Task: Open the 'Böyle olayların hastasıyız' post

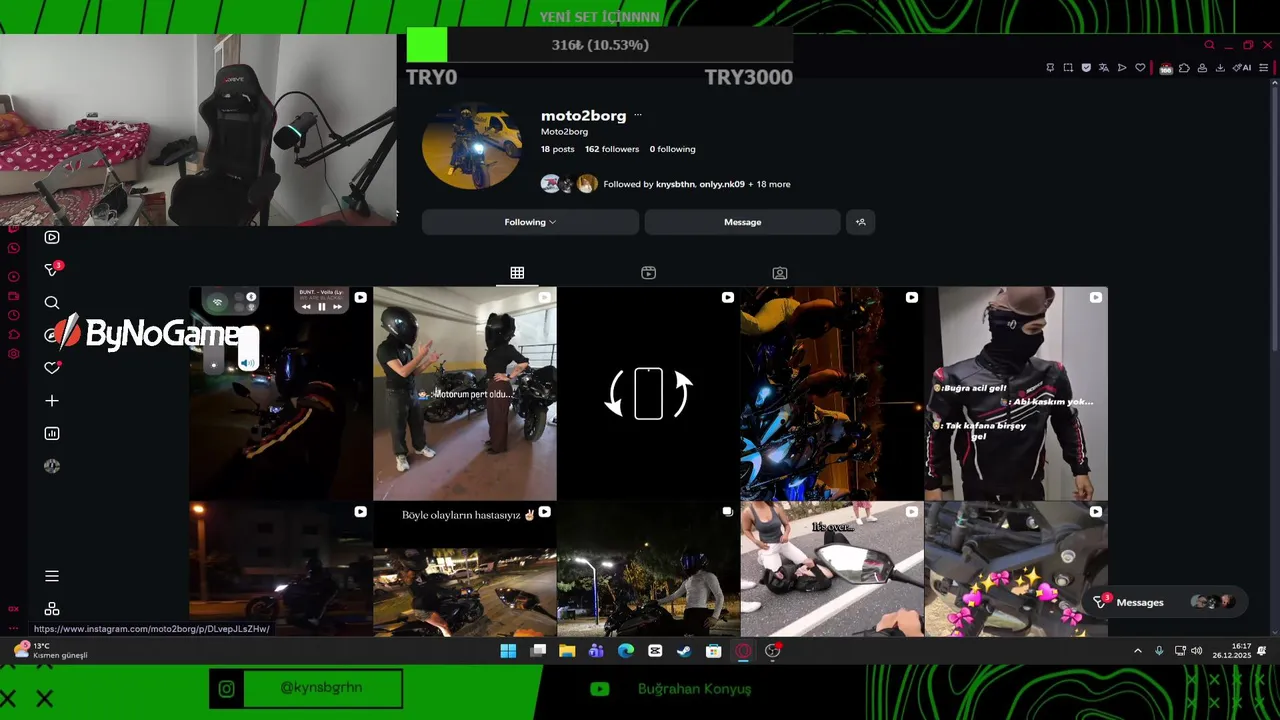Action: pyautogui.click(x=465, y=570)
